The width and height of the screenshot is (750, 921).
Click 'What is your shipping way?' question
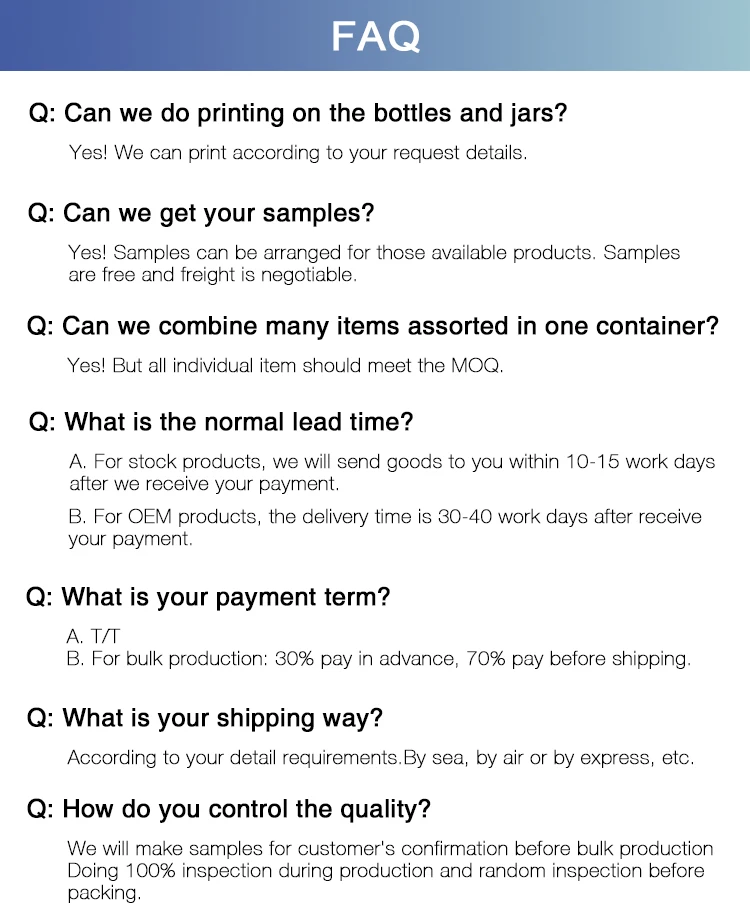pos(205,718)
